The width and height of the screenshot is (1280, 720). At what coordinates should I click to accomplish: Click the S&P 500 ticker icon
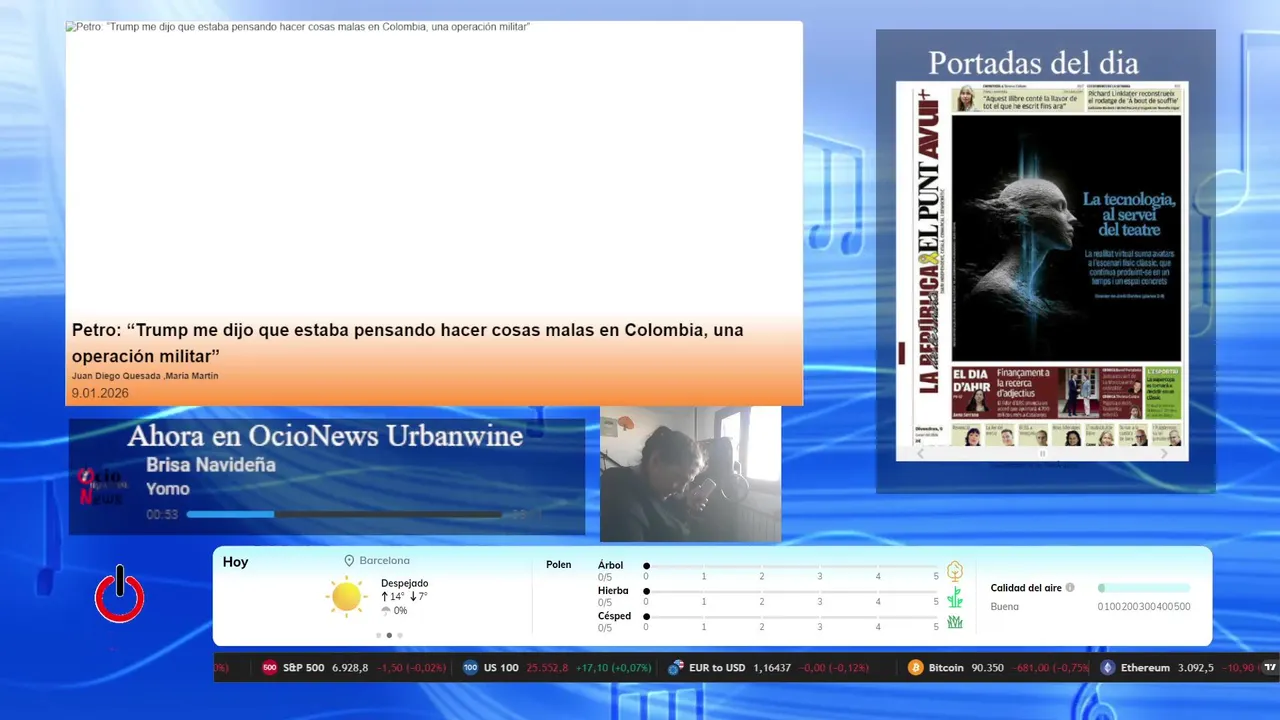click(269, 668)
